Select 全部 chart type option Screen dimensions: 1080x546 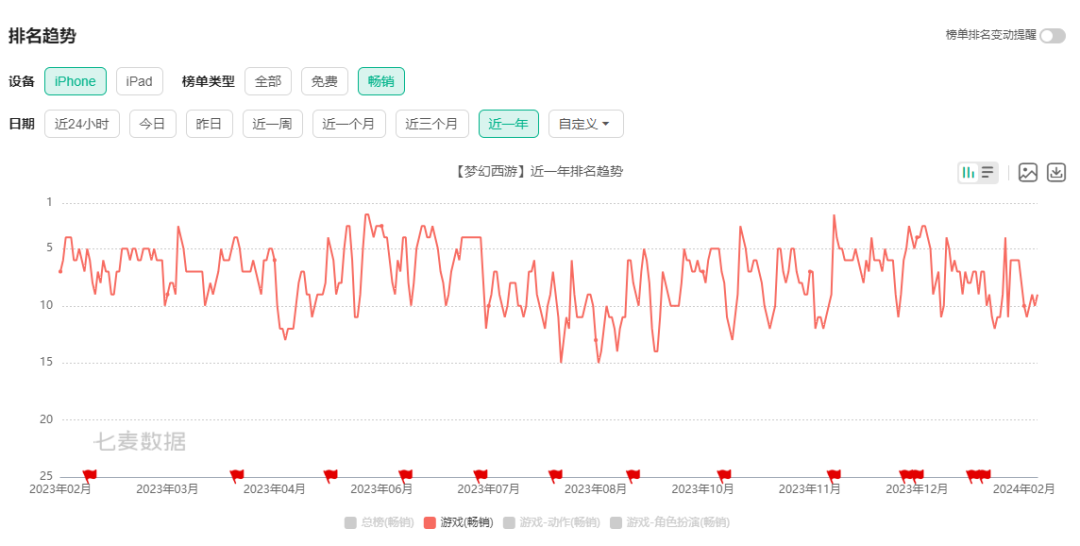(x=268, y=81)
